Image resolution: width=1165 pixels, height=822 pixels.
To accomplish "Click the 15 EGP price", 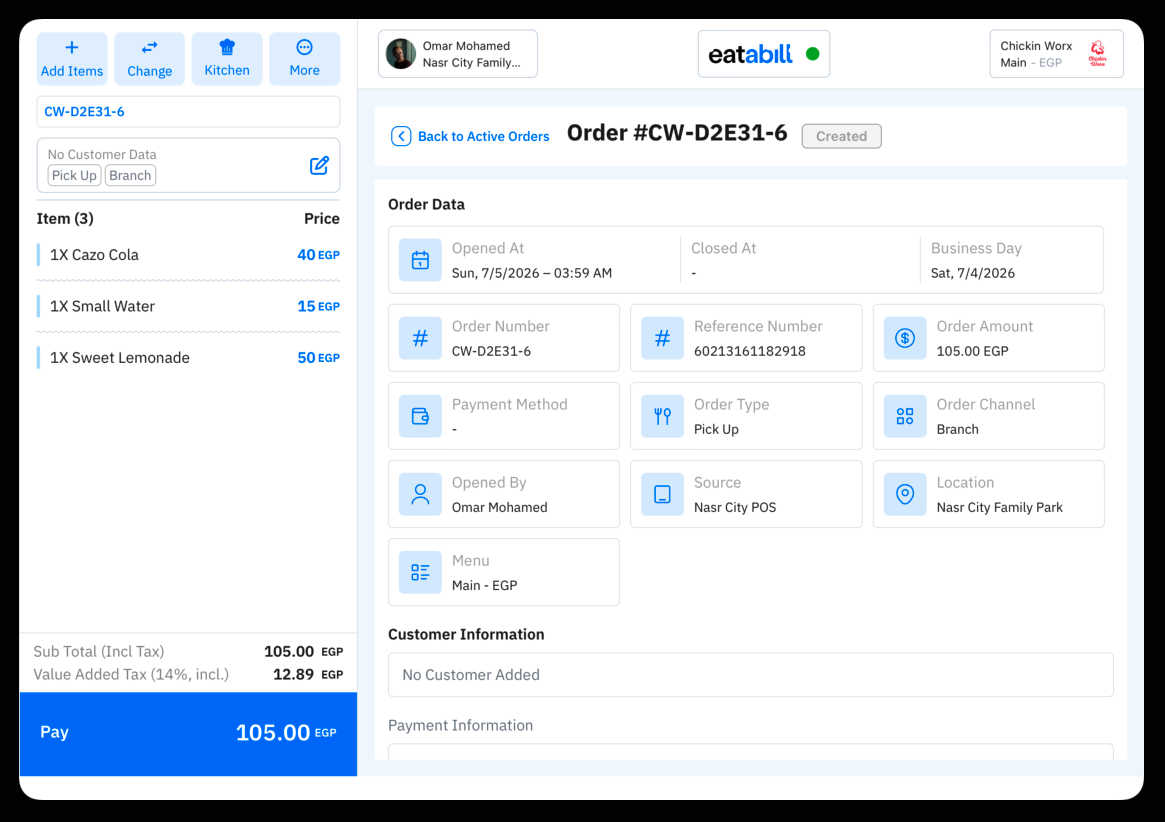I will pos(318,306).
